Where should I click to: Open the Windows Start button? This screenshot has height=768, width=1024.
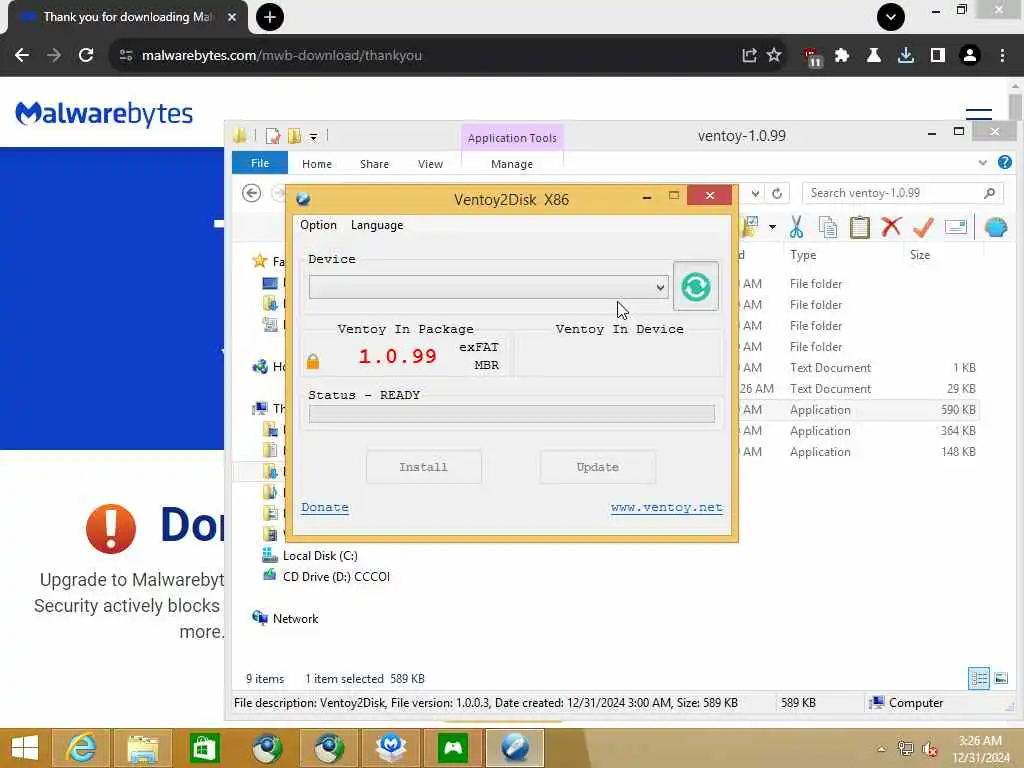click(24, 748)
